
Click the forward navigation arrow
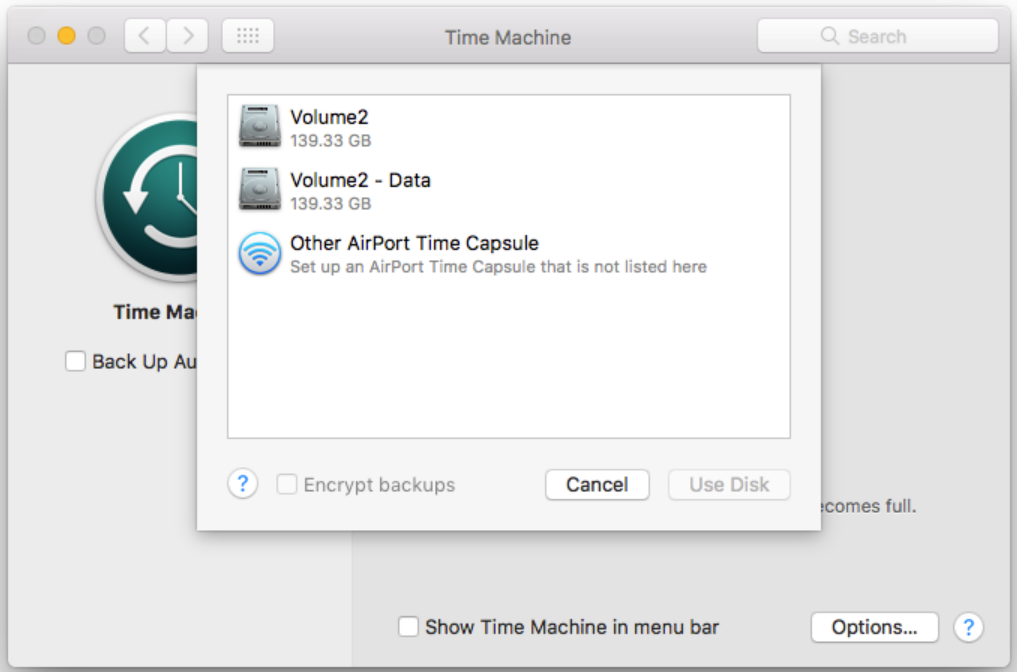point(187,35)
